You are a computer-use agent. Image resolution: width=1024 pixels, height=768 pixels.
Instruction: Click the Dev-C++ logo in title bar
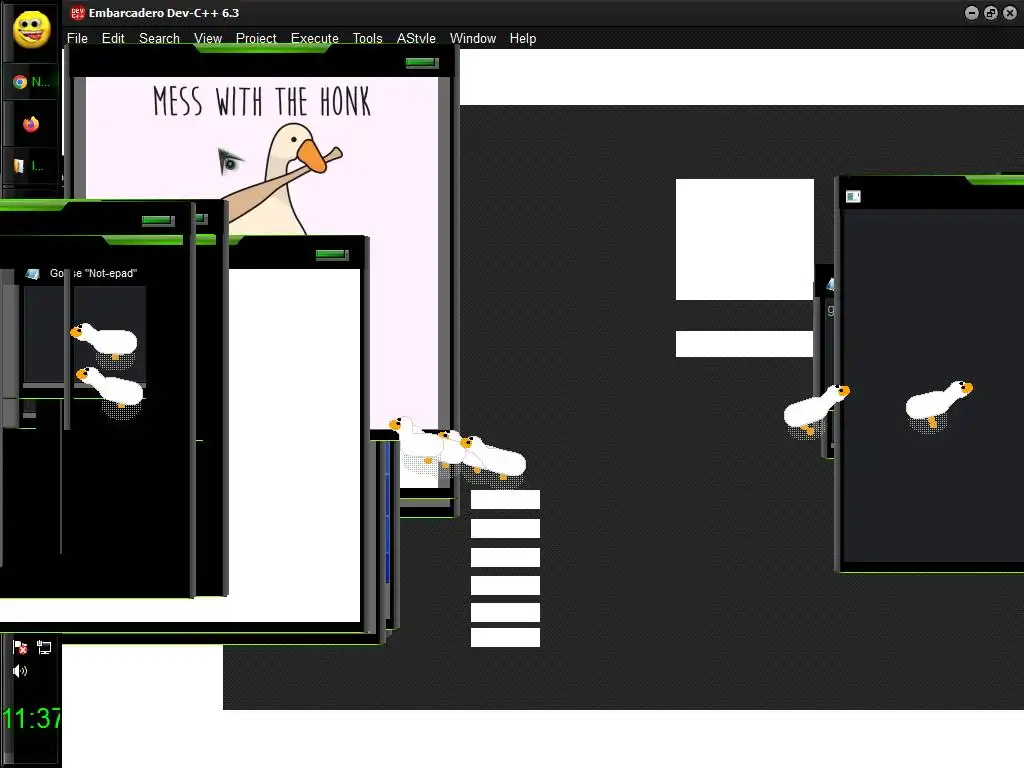point(78,12)
